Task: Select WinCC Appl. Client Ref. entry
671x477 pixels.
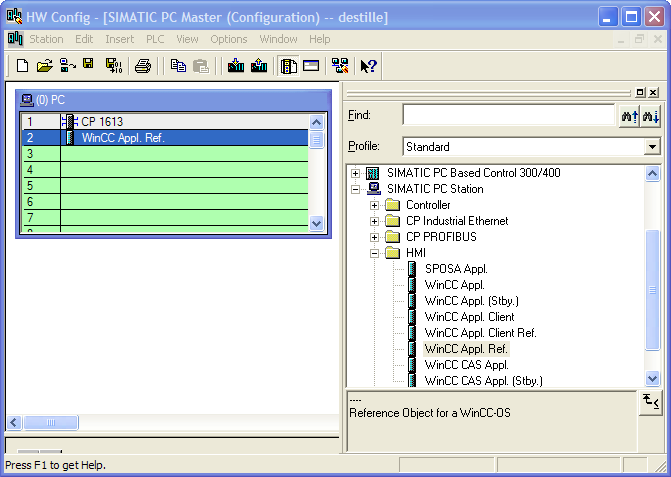Action: 480,333
